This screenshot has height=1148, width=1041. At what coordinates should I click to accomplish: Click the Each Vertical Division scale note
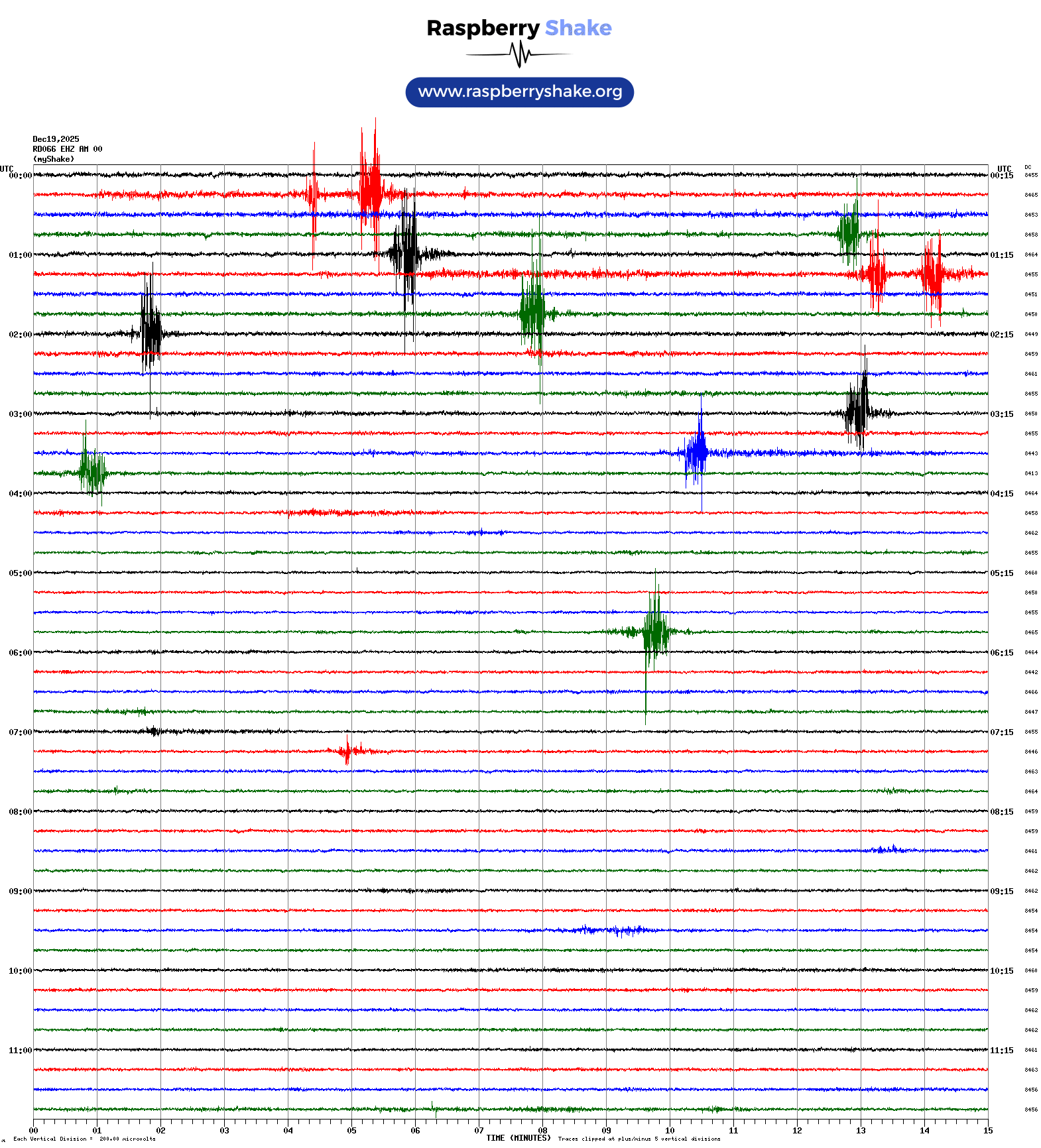84,1139
